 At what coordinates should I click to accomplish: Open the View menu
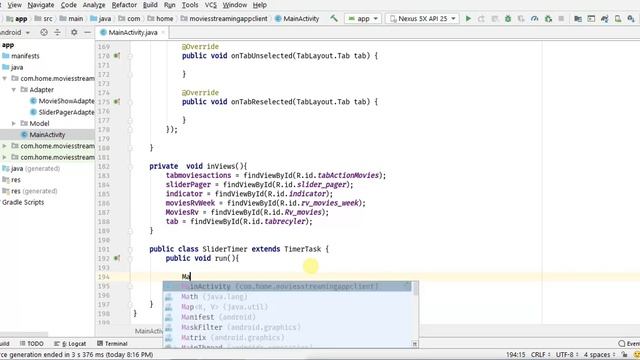coord(15,5)
